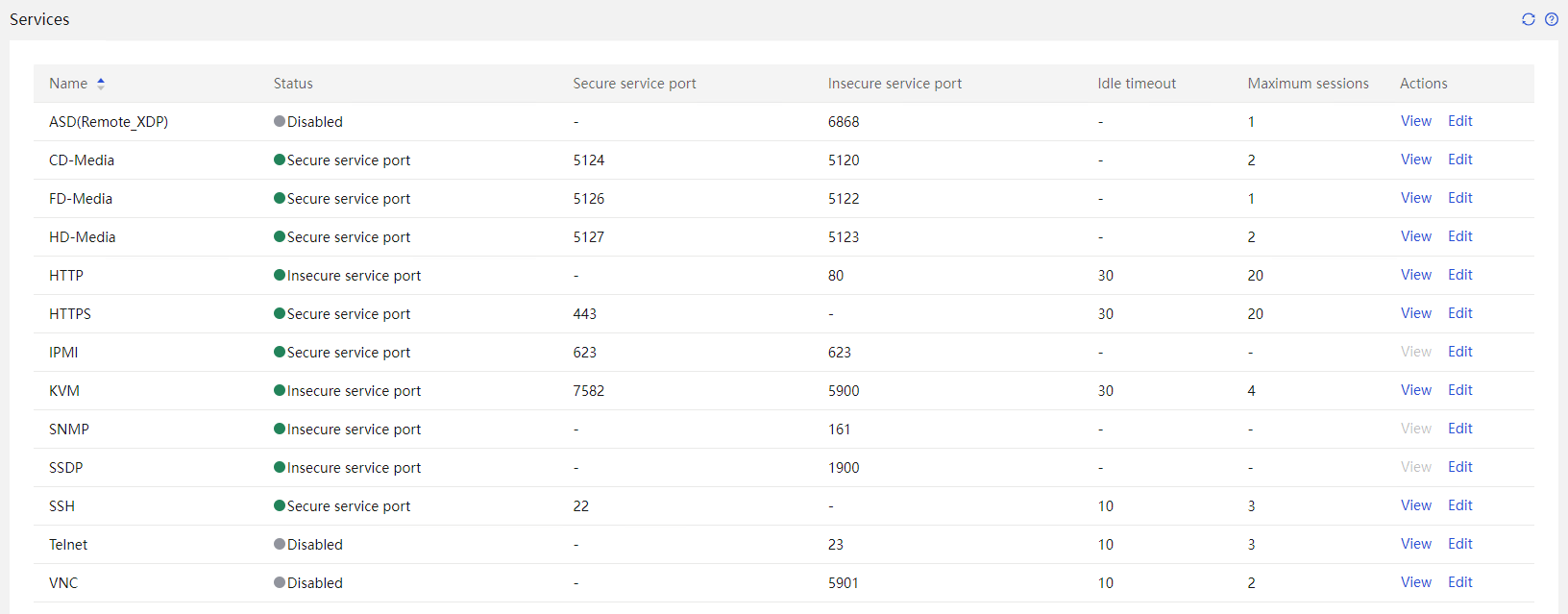The height and width of the screenshot is (614, 1568).
Task: Click the Maximum sessions column header
Action: click(x=1308, y=84)
